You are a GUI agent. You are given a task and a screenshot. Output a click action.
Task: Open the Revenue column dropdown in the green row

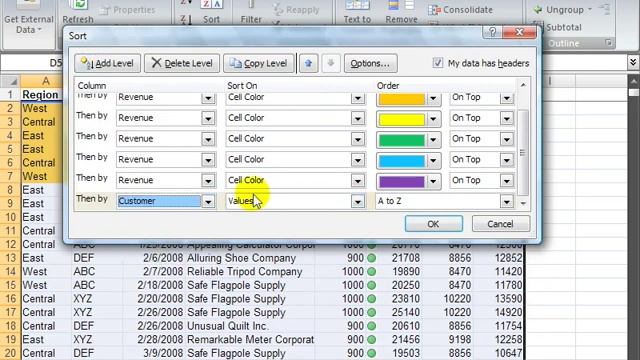[x=208, y=139]
